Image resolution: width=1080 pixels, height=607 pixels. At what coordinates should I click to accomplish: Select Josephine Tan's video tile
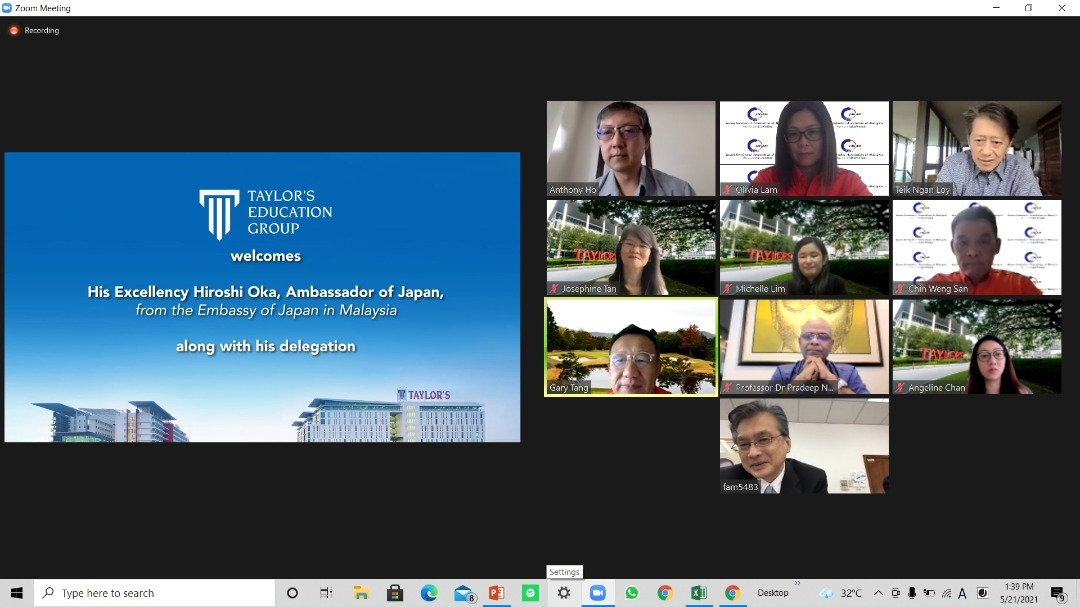[x=631, y=247]
